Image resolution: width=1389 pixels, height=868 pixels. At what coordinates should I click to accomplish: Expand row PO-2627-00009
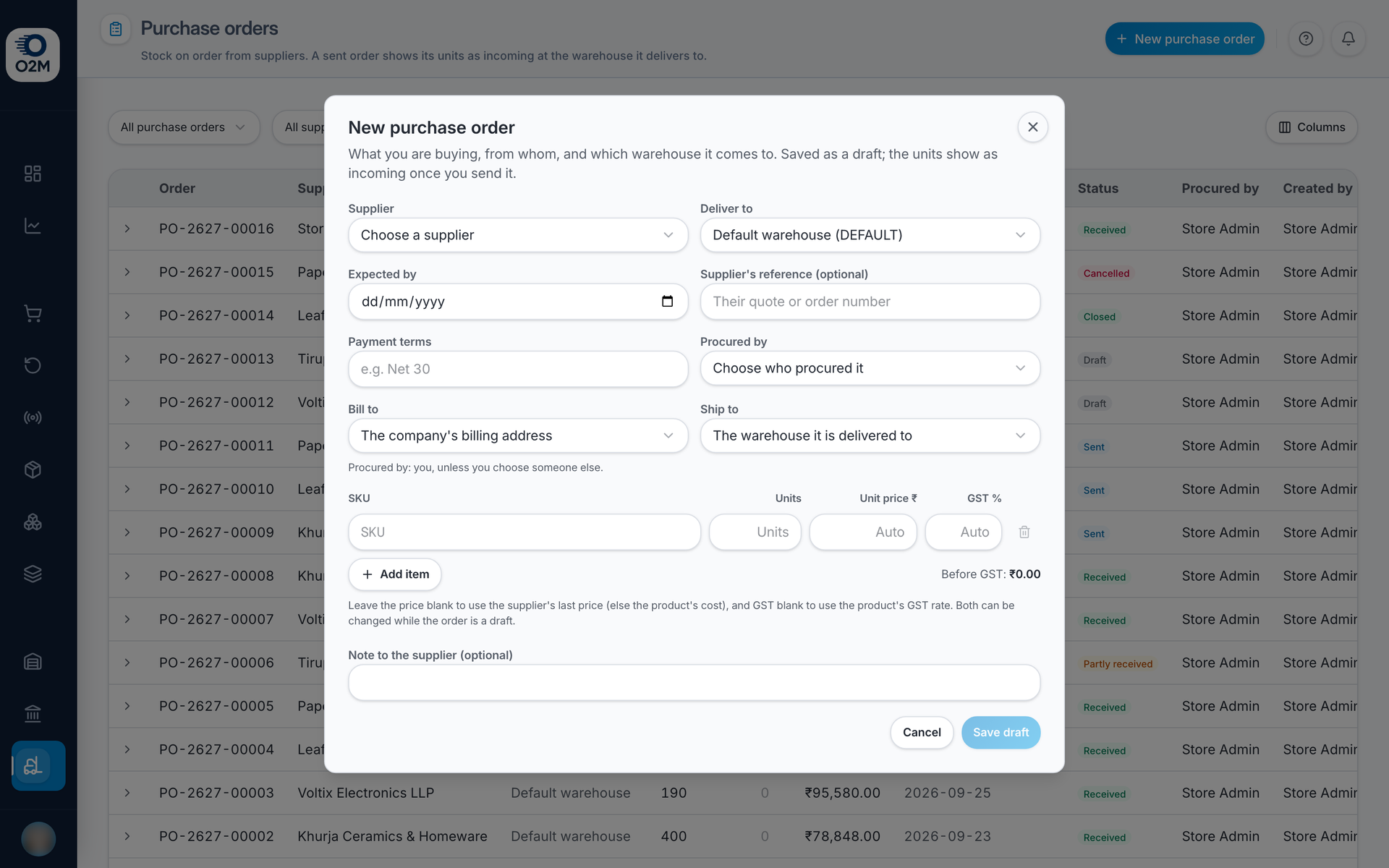(x=127, y=532)
